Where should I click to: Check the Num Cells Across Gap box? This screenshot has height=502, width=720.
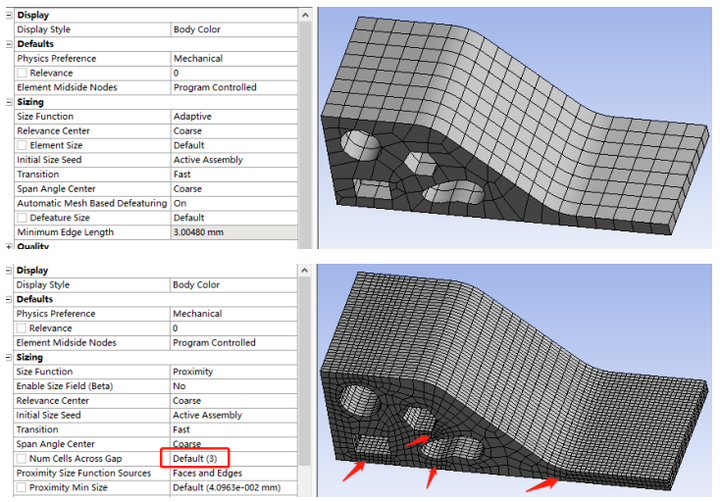pyautogui.click(x=21, y=458)
